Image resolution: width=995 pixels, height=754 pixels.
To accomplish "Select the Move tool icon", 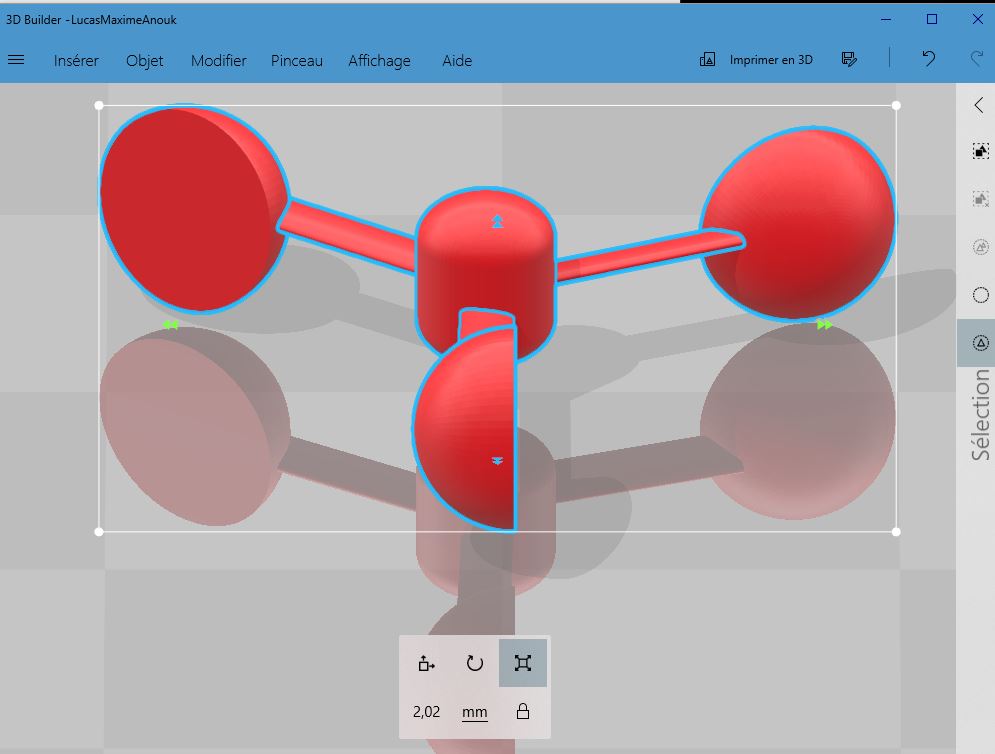I will click(426, 663).
